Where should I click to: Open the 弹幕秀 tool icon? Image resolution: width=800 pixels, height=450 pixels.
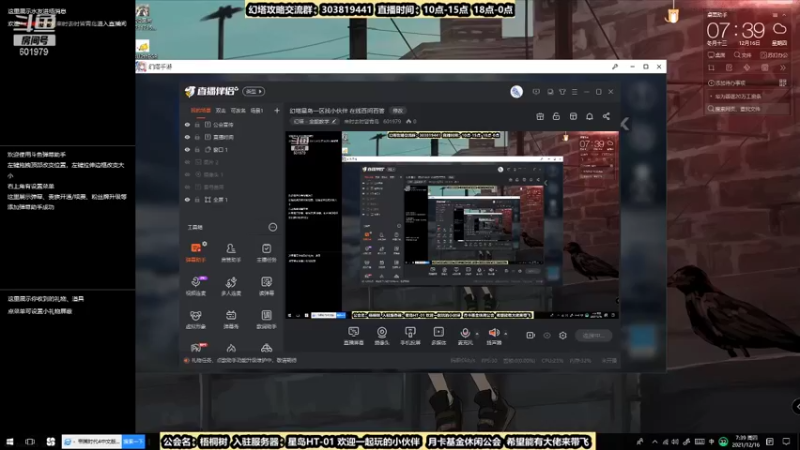(231, 319)
